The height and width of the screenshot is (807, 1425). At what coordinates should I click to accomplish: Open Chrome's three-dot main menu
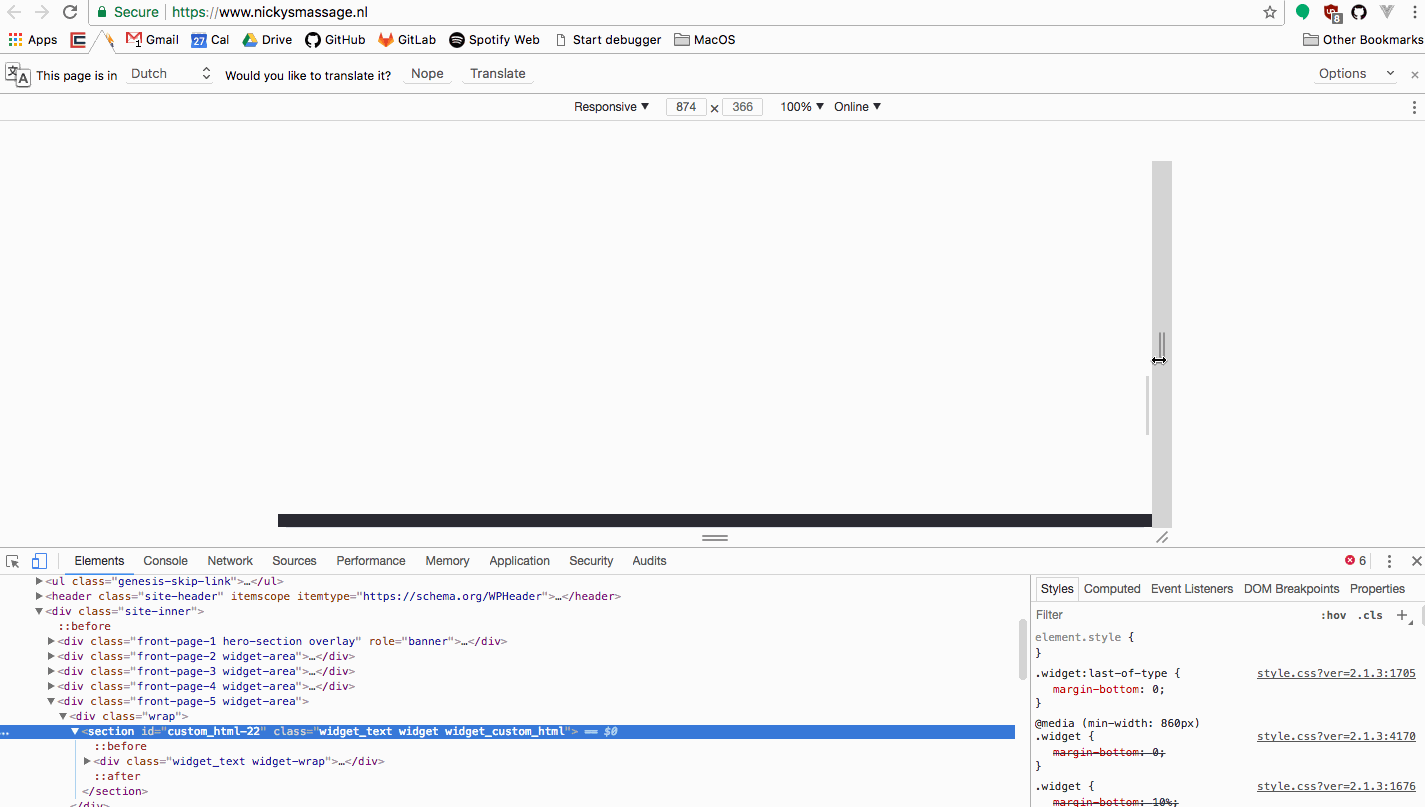coord(1414,12)
